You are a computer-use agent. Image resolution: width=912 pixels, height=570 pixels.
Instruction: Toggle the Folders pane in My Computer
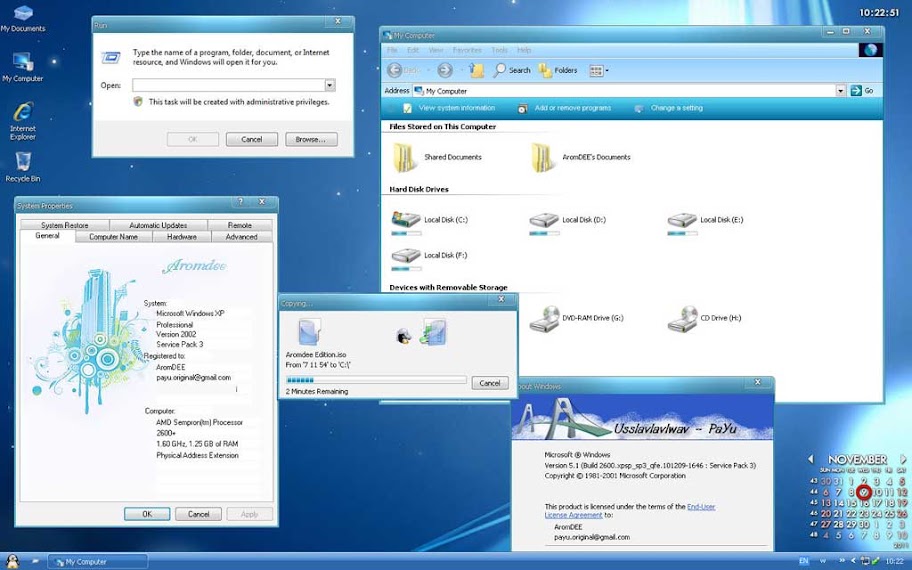coord(558,70)
